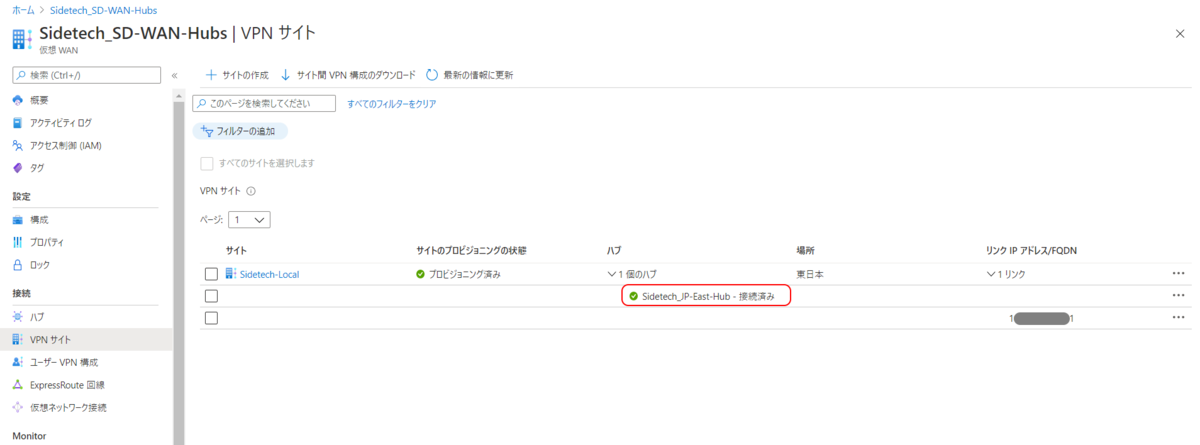Open more options for hub connection row
1200x445 pixels.
click(x=1178, y=295)
